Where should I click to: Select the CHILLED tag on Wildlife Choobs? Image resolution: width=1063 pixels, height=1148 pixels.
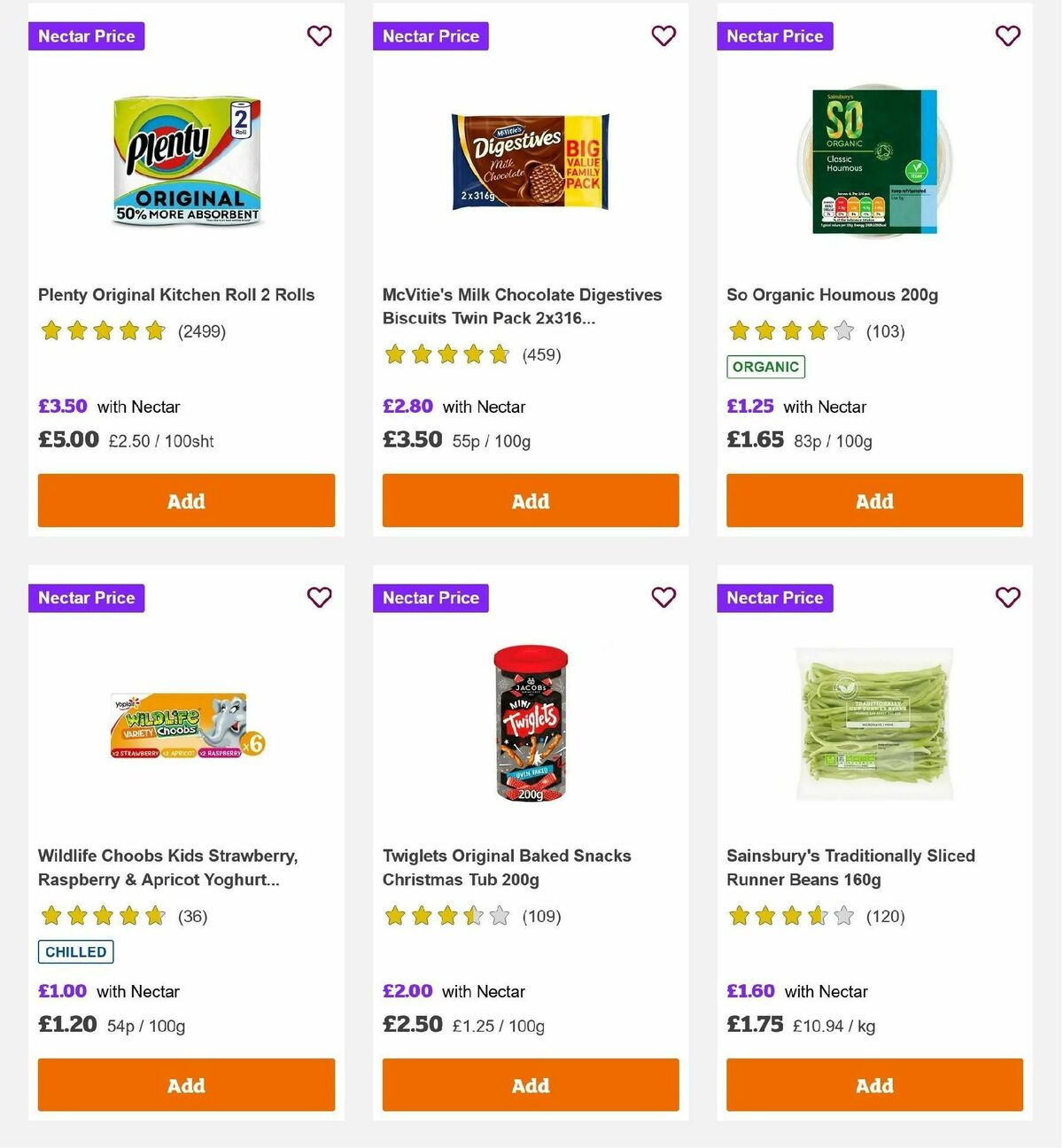click(75, 951)
